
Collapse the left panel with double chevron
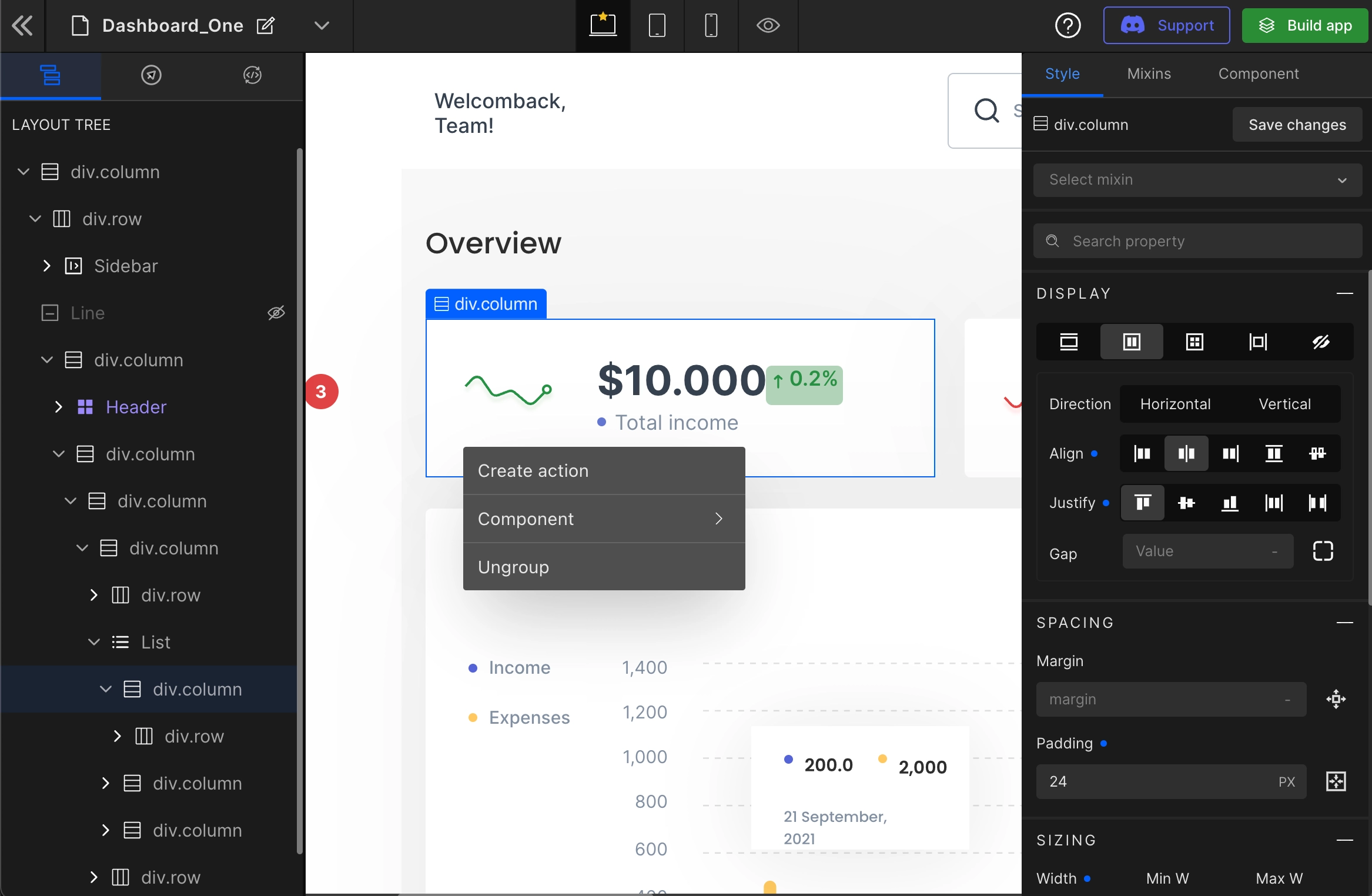[22, 26]
